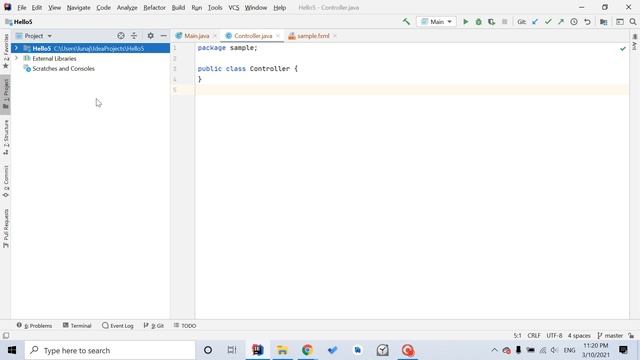Open the Structure side tab
Image resolution: width=640 pixels, height=360 pixels.
click(6, 137)
